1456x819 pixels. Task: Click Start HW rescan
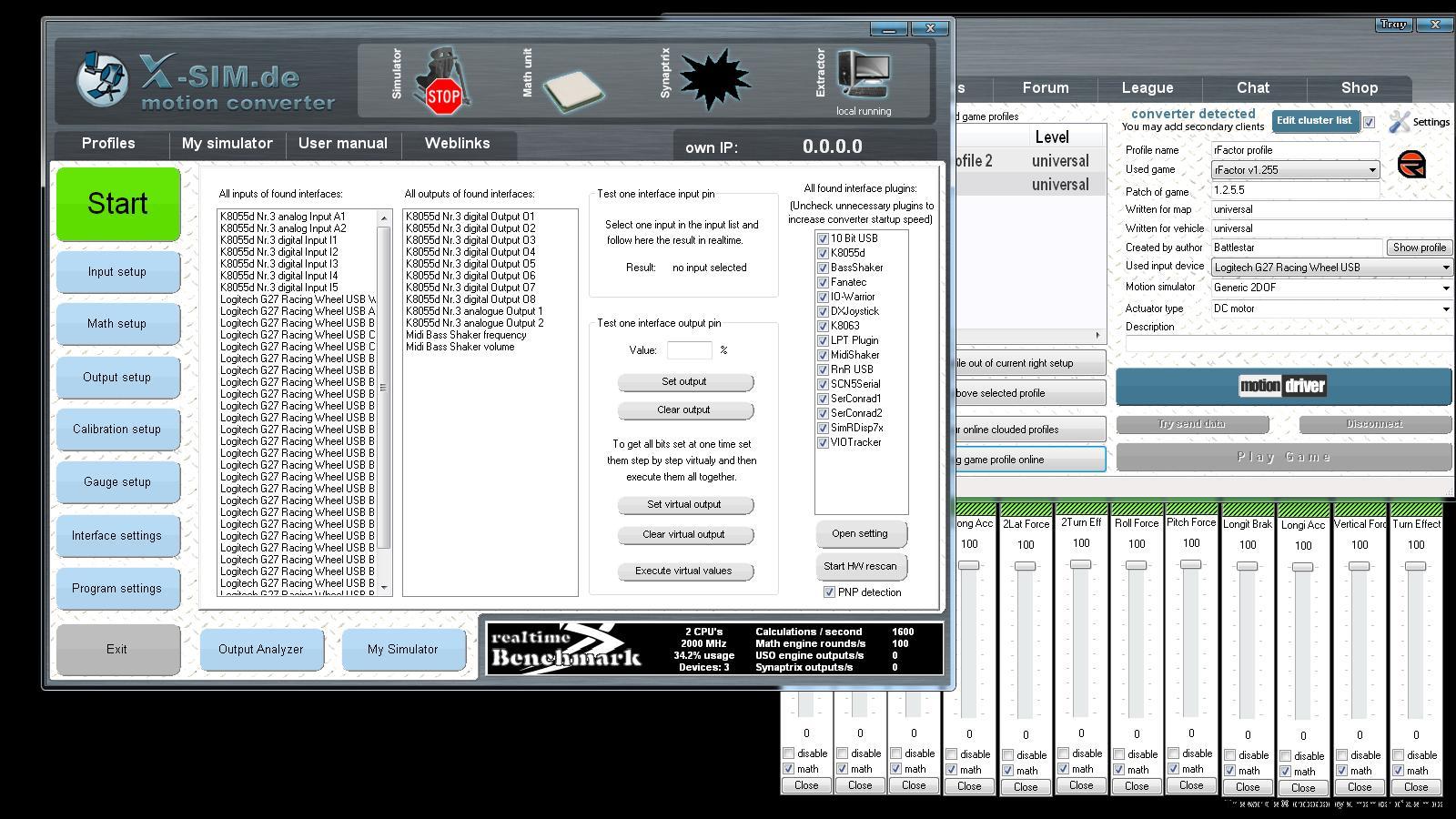(x=861, y=566)
